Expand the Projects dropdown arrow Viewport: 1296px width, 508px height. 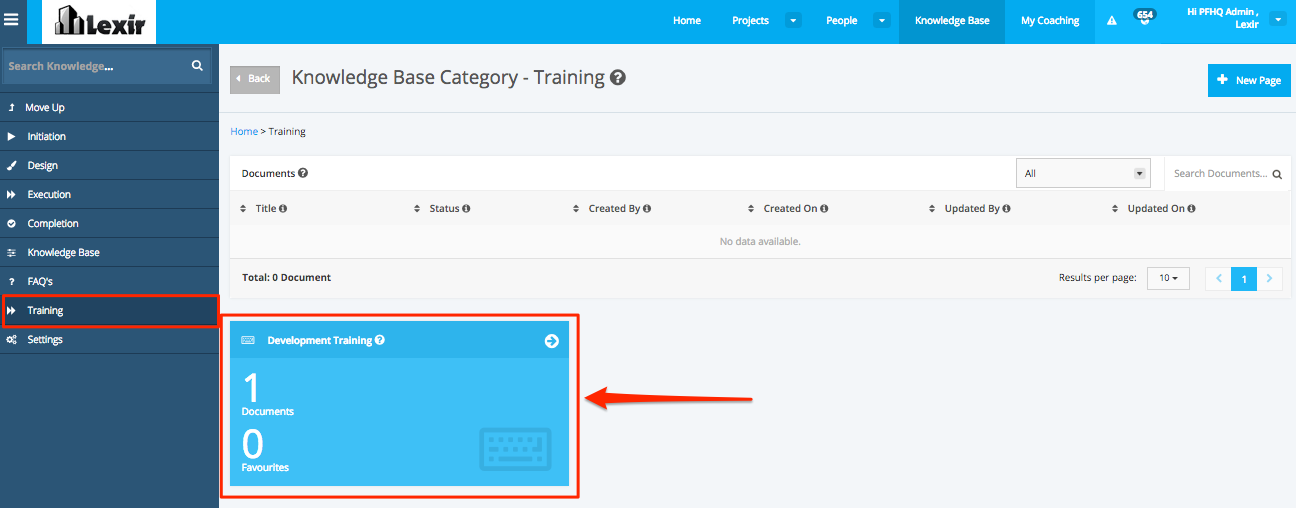pyautogui.click(x=792, y=20)
